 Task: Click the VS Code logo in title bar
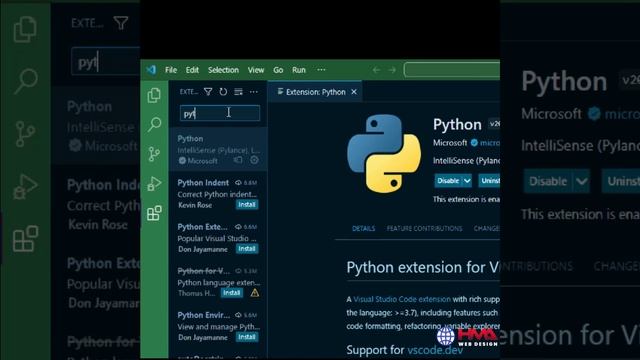click(x=151, y=70)
